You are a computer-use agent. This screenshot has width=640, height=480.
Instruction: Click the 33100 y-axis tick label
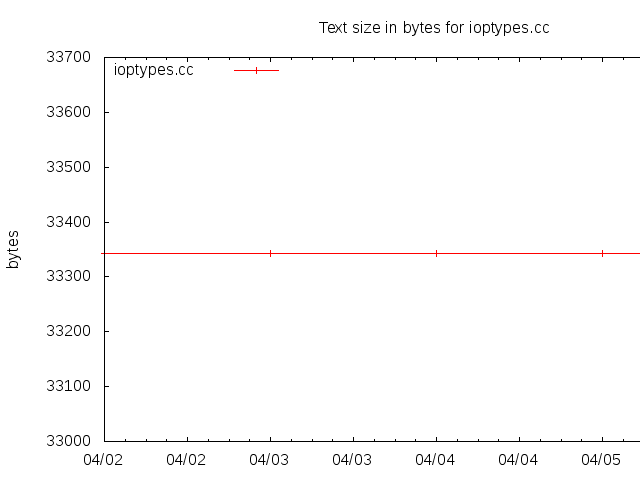69,386
